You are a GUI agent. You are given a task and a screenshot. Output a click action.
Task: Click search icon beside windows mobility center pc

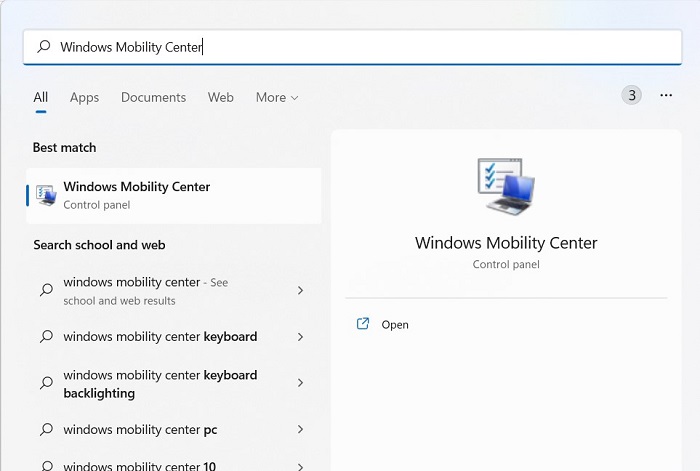[46, 430]
